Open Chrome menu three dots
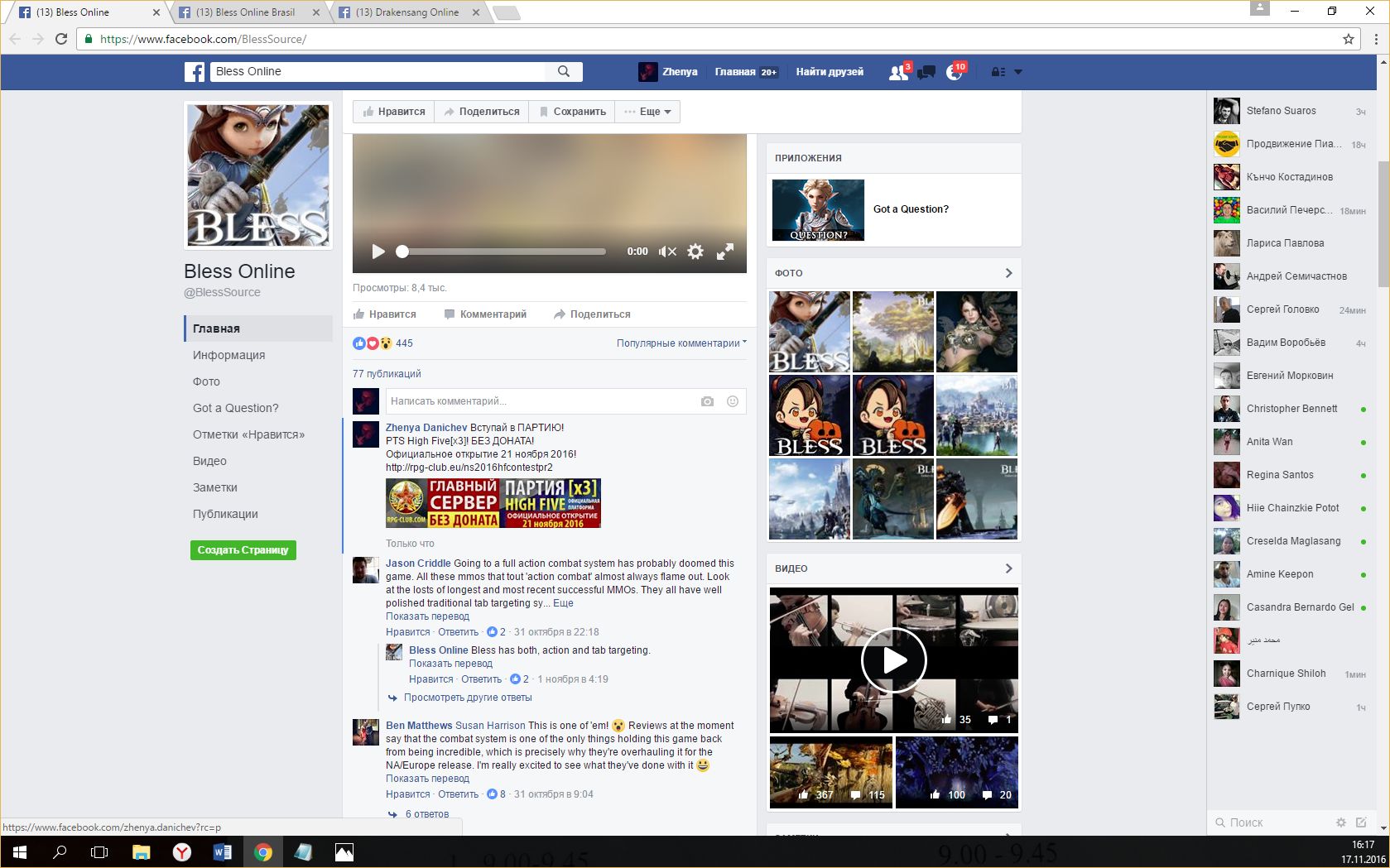1390x868 pixels. 1377,39
